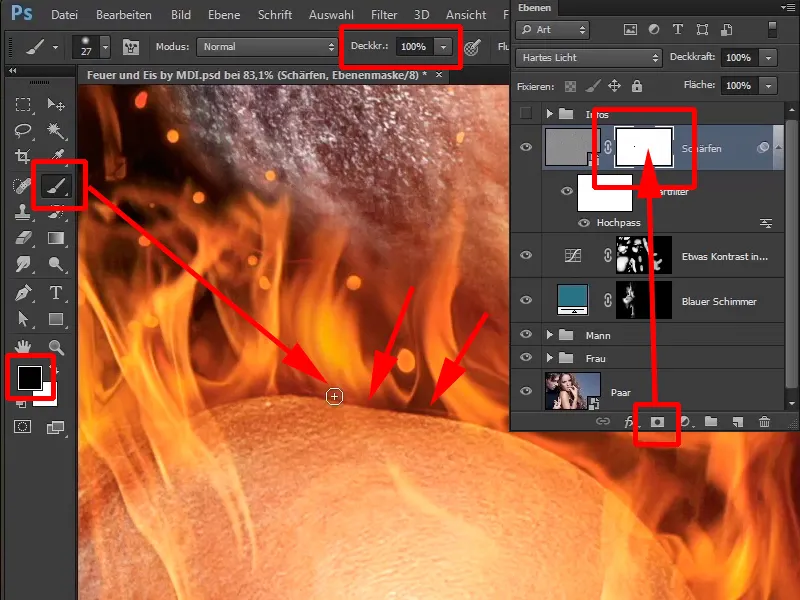The image size is (800, 600).
Task: Open layer Deckkraft dropdown arrow
Action: [768, 58]
